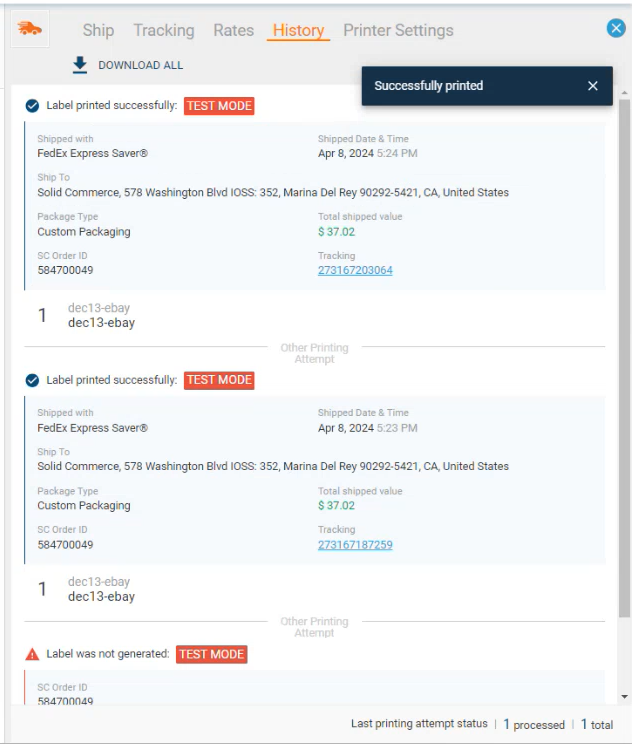The image size is (632, 744).
Task: Open tracking number 273167203064 link
Action: [x=355, y=271]
